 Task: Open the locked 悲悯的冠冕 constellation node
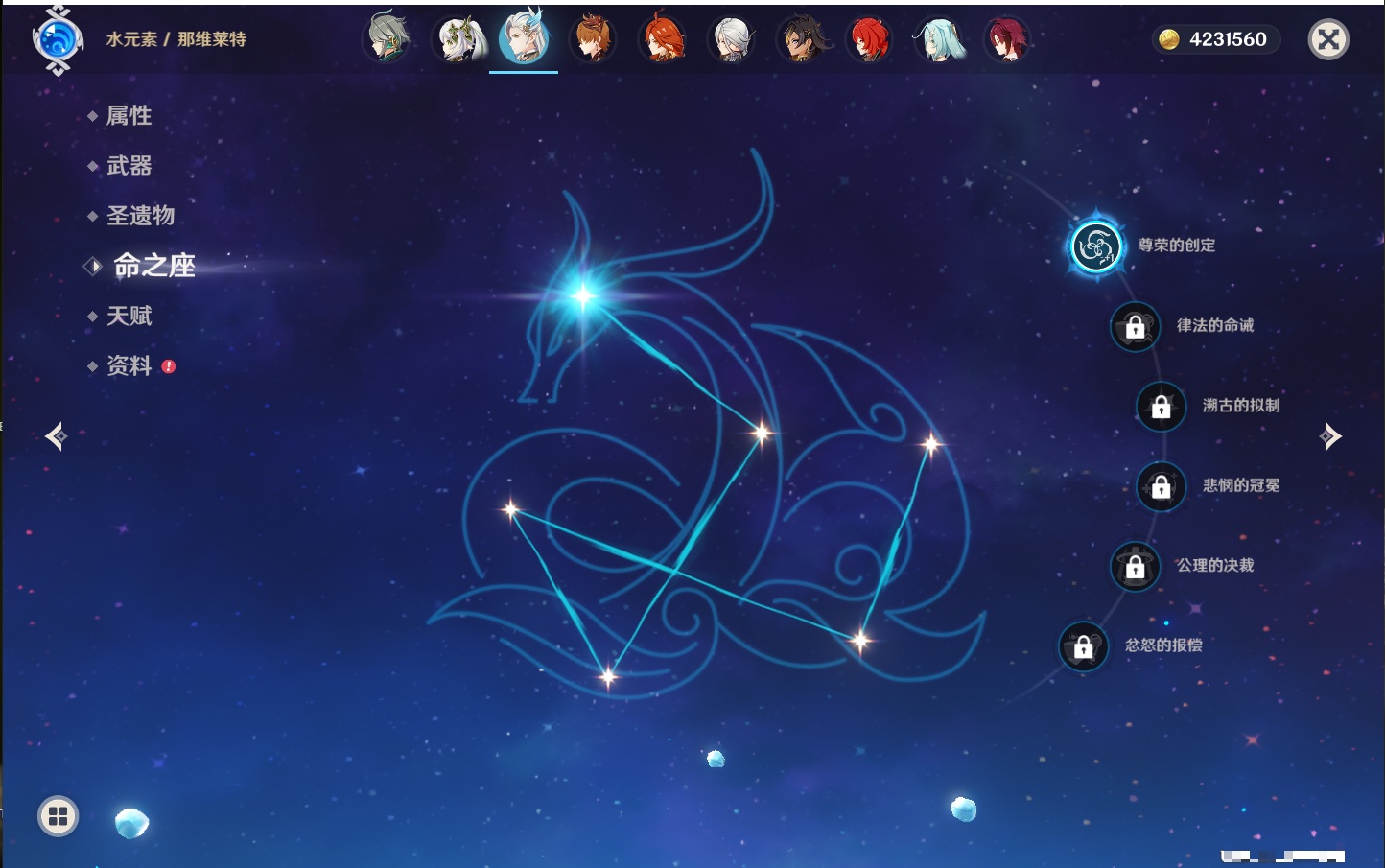tap(1161, 486)
